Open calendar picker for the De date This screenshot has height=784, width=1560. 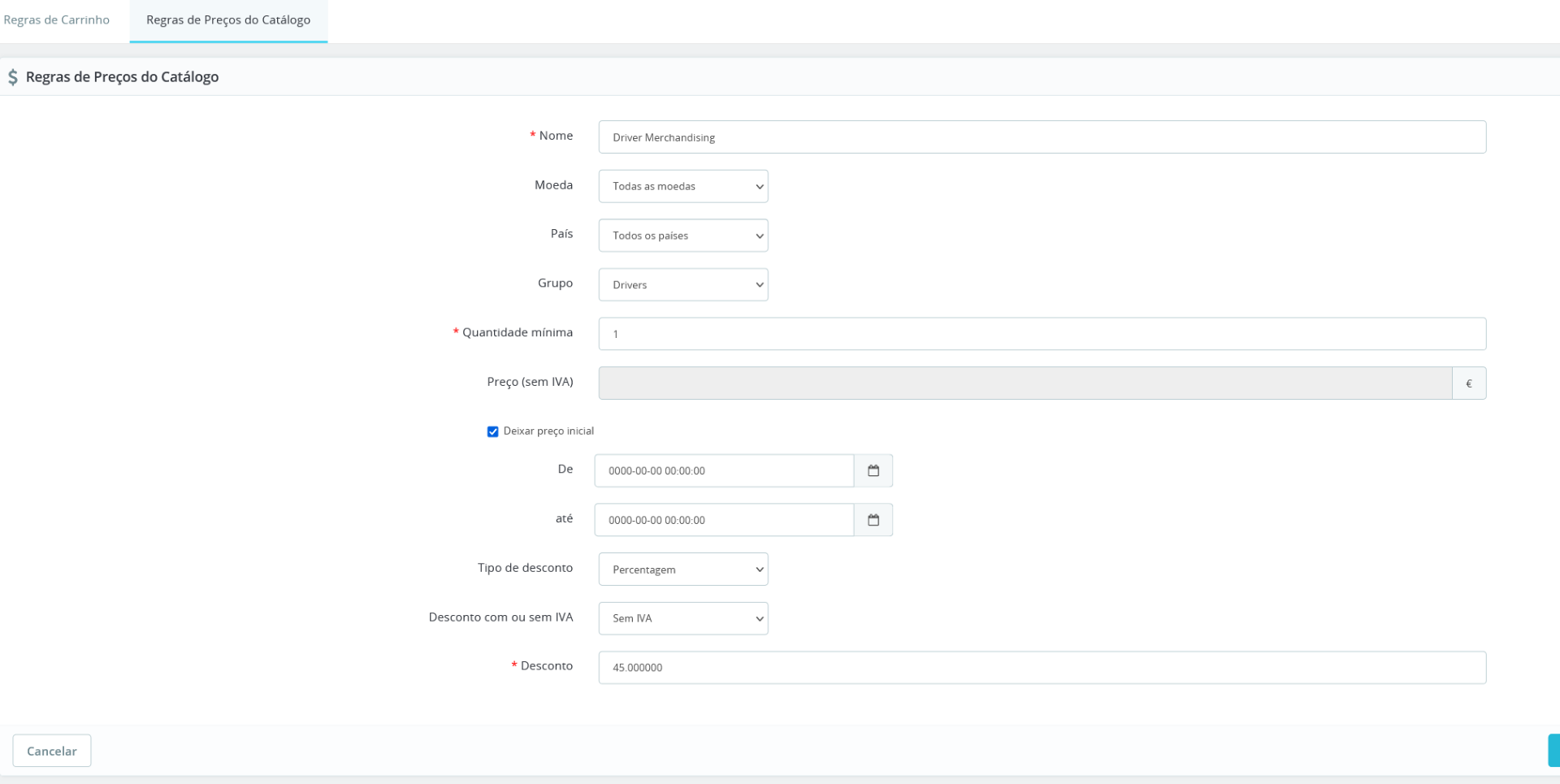point(873,471)
